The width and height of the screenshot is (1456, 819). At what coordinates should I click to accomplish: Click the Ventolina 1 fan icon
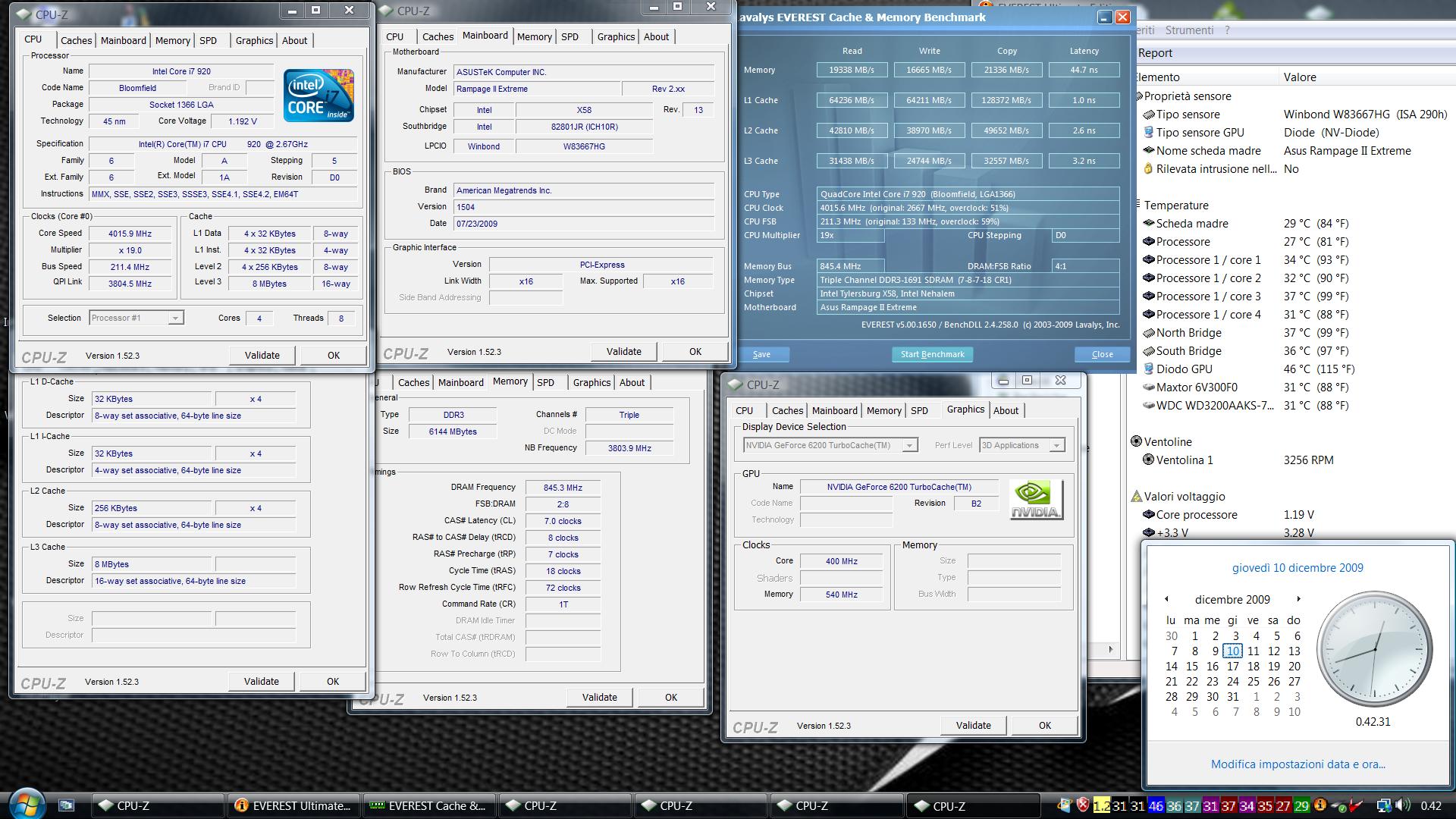click(1149, 460)
